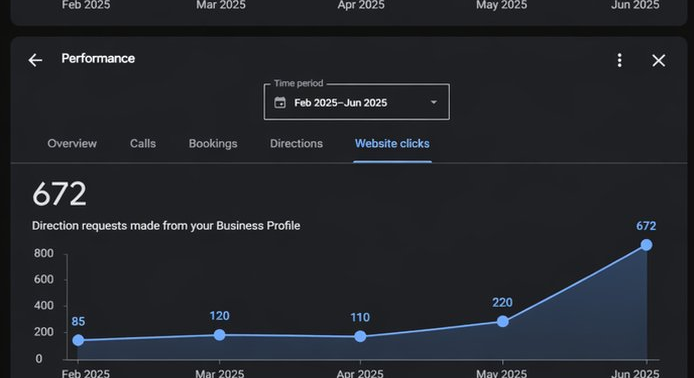Image resolution: width=694 pixels, height=378 pixels.
Task: Click the 120 value label on chart
Action: point(220,316)
